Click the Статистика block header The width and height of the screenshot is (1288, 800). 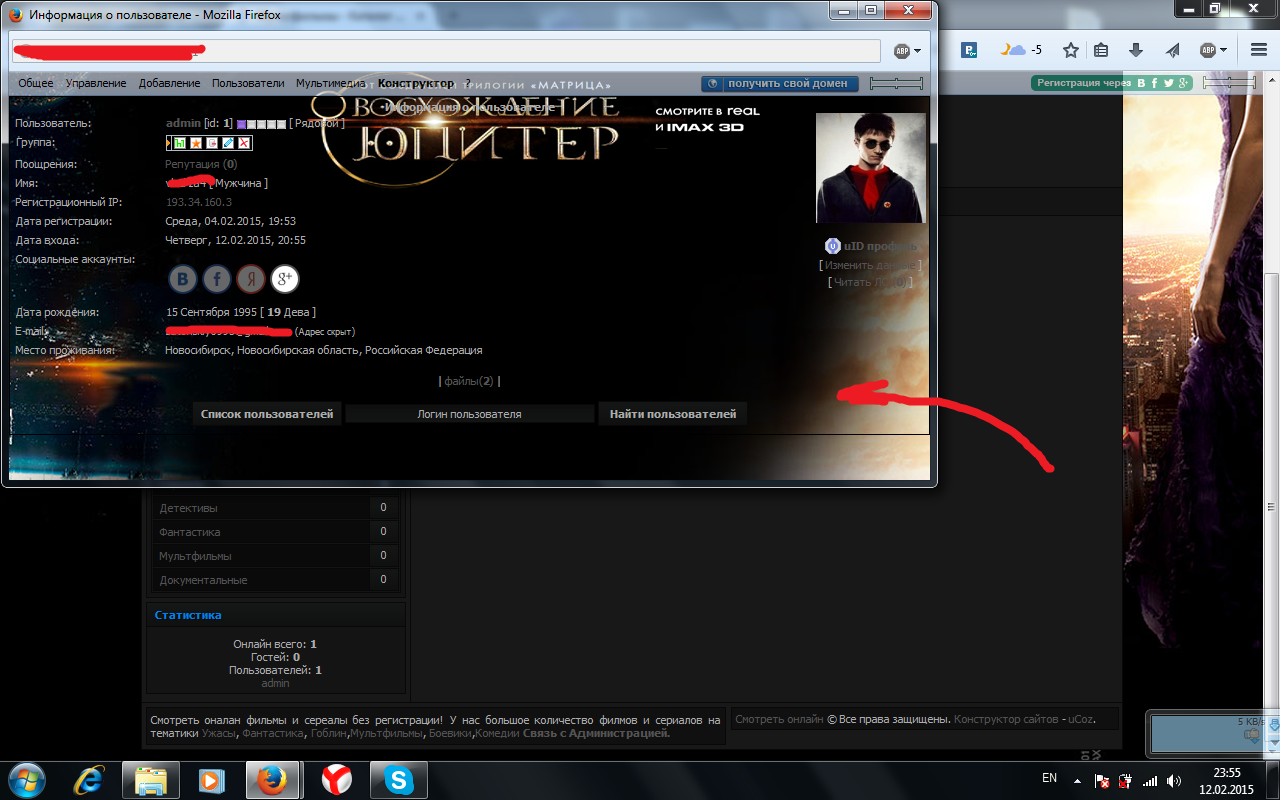coord(276,615)
